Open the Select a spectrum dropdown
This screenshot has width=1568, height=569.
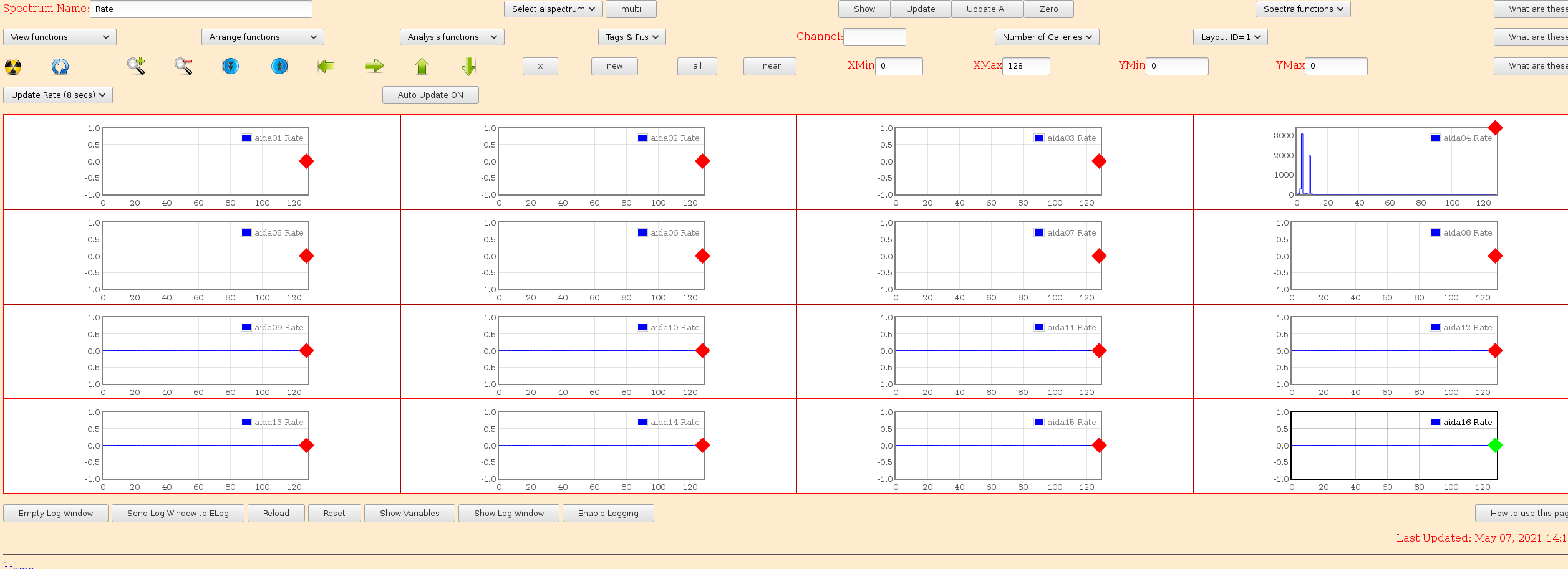tap(553, 9)
